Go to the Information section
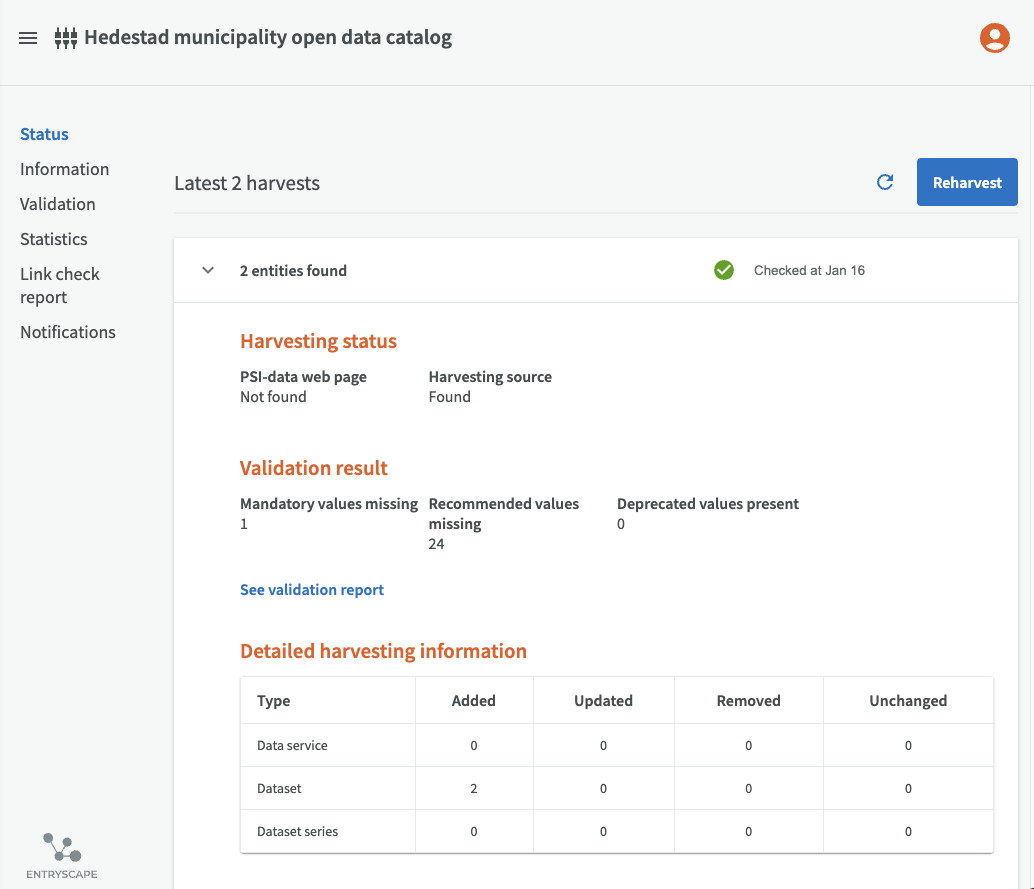Image resolution: width=1034 pixels, height=889 pixels. click(64, 169)
